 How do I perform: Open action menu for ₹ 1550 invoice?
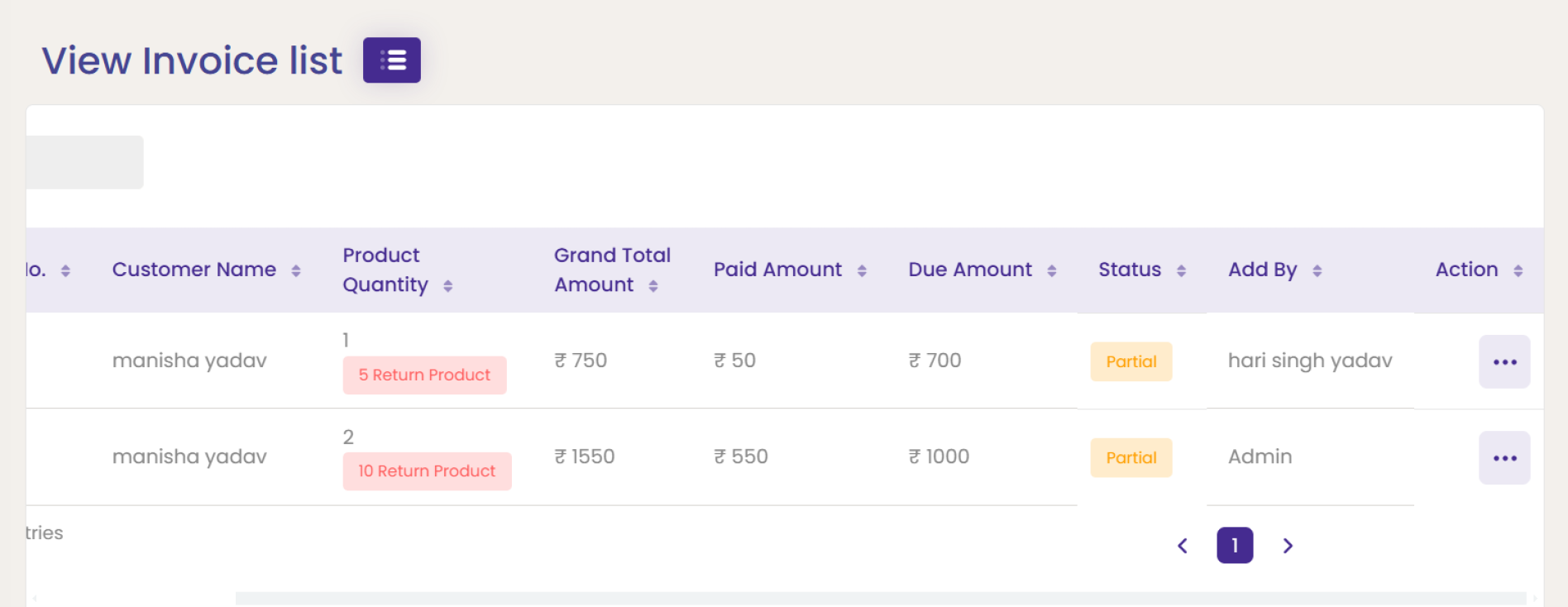(x=1503, y=458)
